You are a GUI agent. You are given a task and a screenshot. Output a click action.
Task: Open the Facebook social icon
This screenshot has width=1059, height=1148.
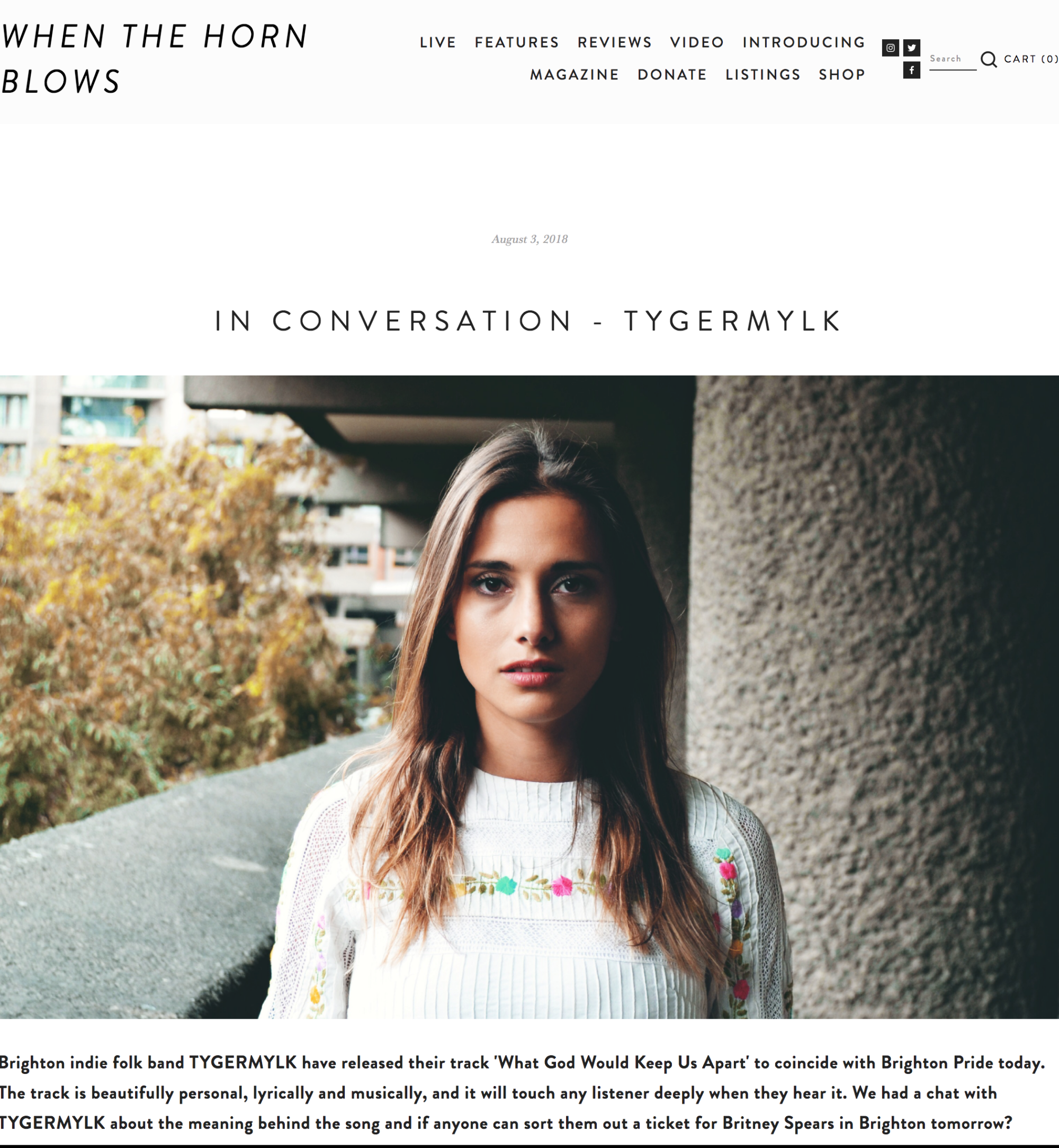pos(912,70)
